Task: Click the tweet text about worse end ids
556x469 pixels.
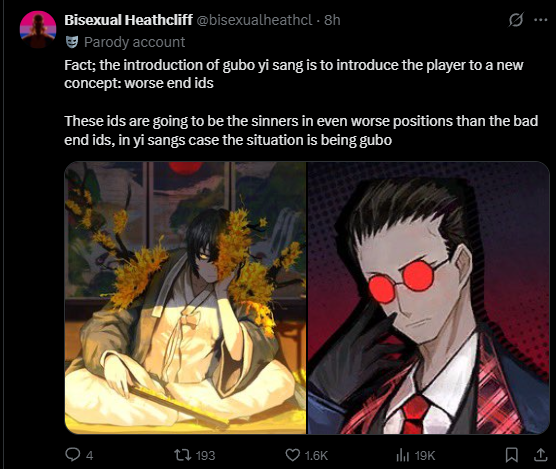Action: coord(301,102)
